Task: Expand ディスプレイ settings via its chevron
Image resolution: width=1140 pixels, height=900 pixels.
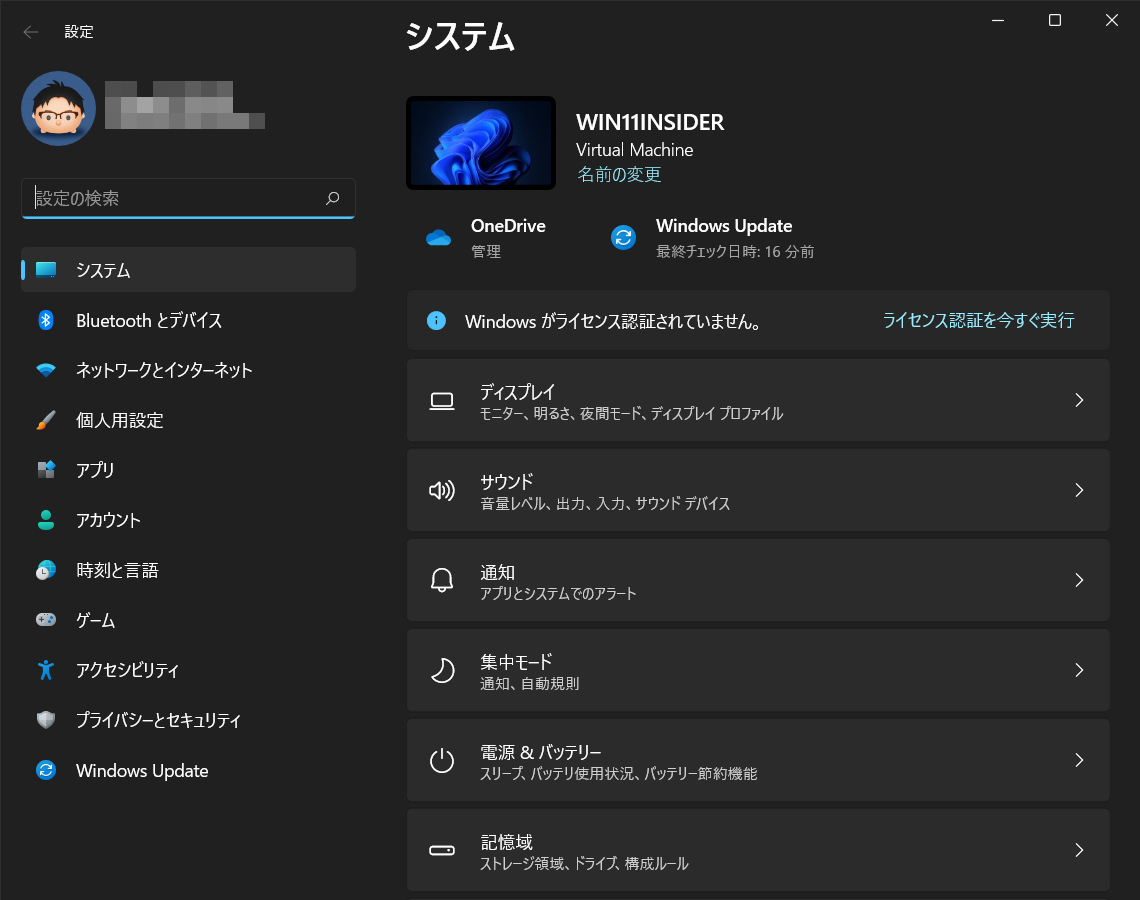Action: [x=1079, y=400]
